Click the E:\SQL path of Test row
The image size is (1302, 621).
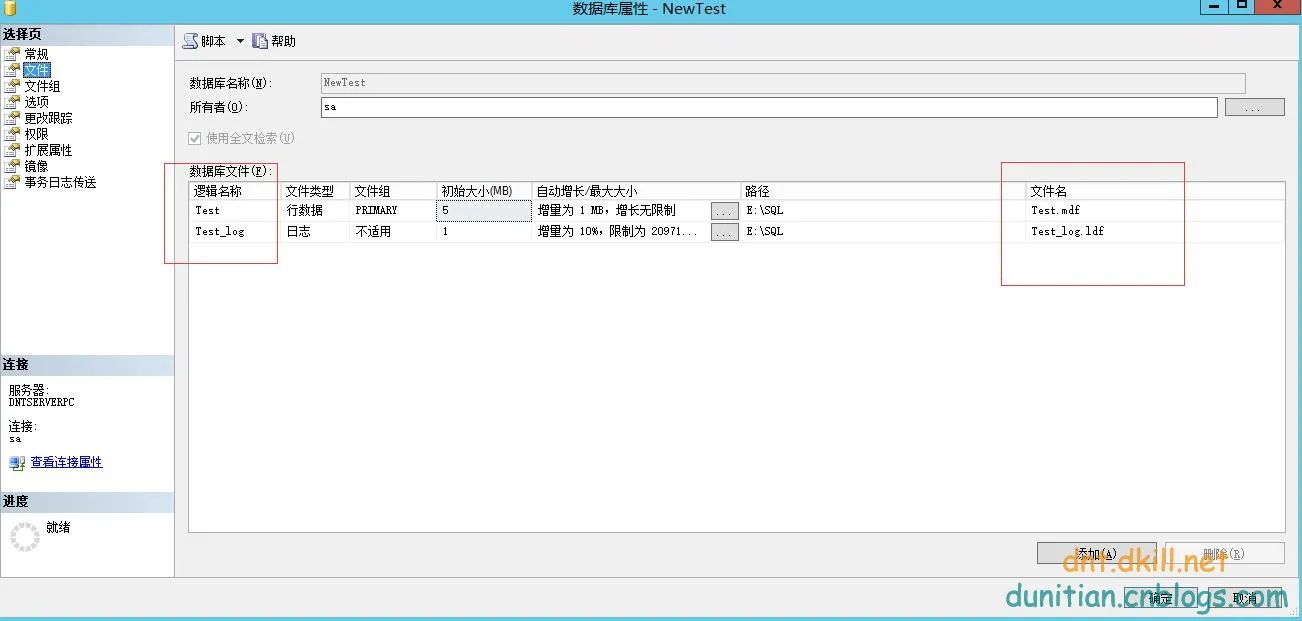coord(883,211)
